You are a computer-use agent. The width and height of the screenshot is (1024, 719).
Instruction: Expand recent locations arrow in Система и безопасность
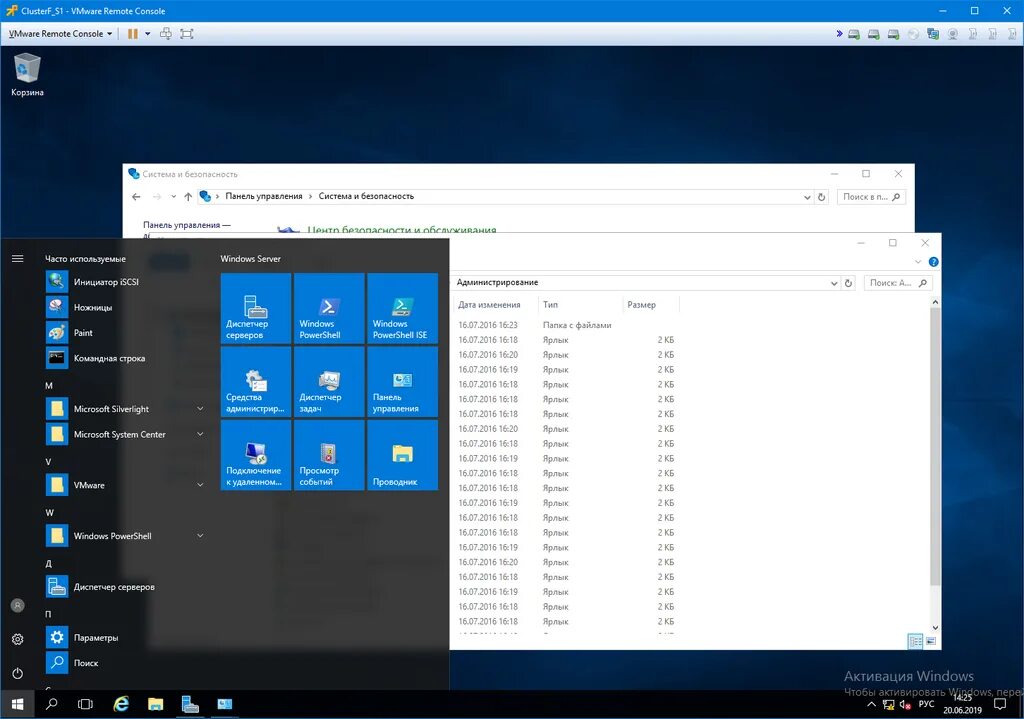pyautogui.click(x=173, y=197)
